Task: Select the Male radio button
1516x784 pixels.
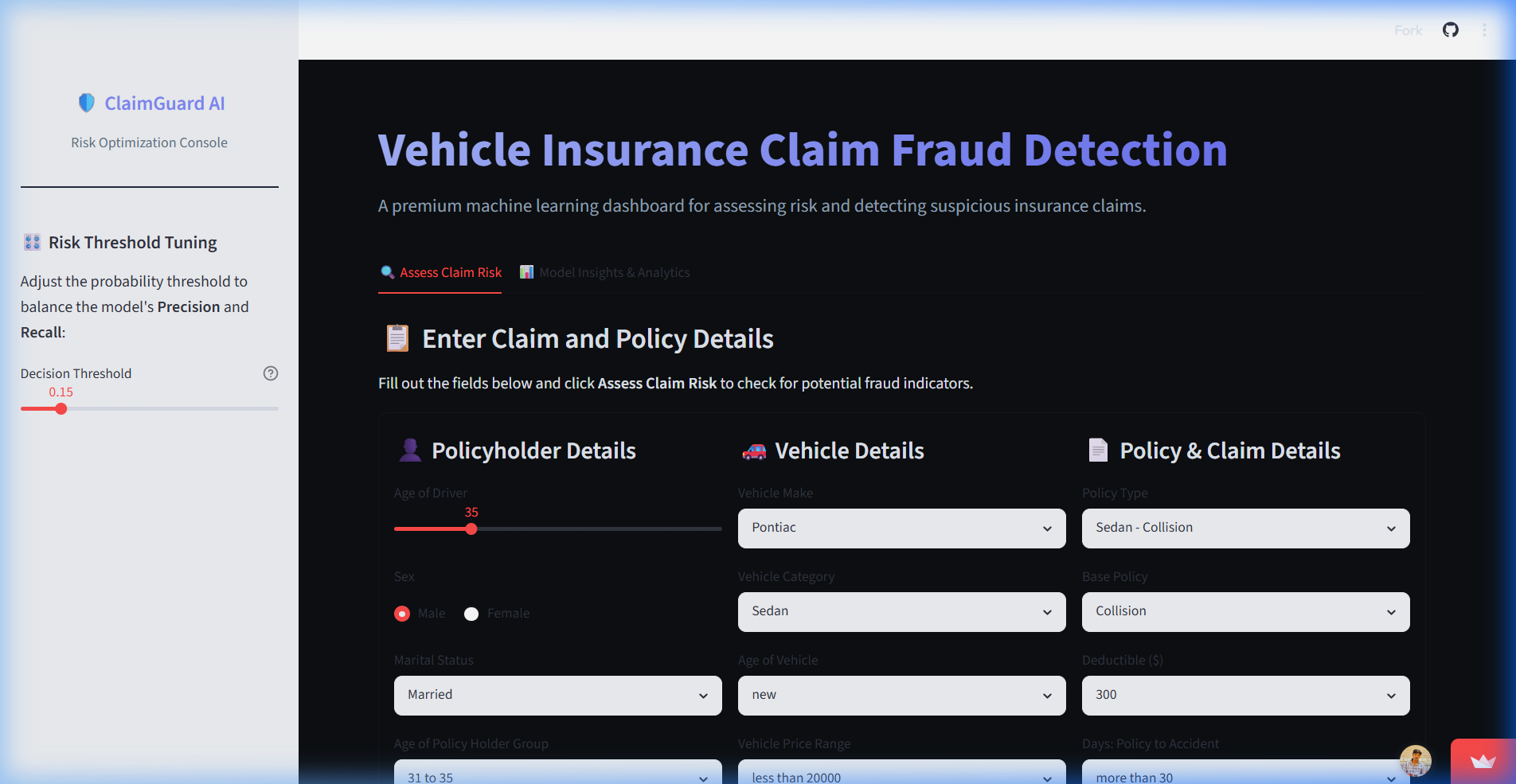Action: (402, 614)
